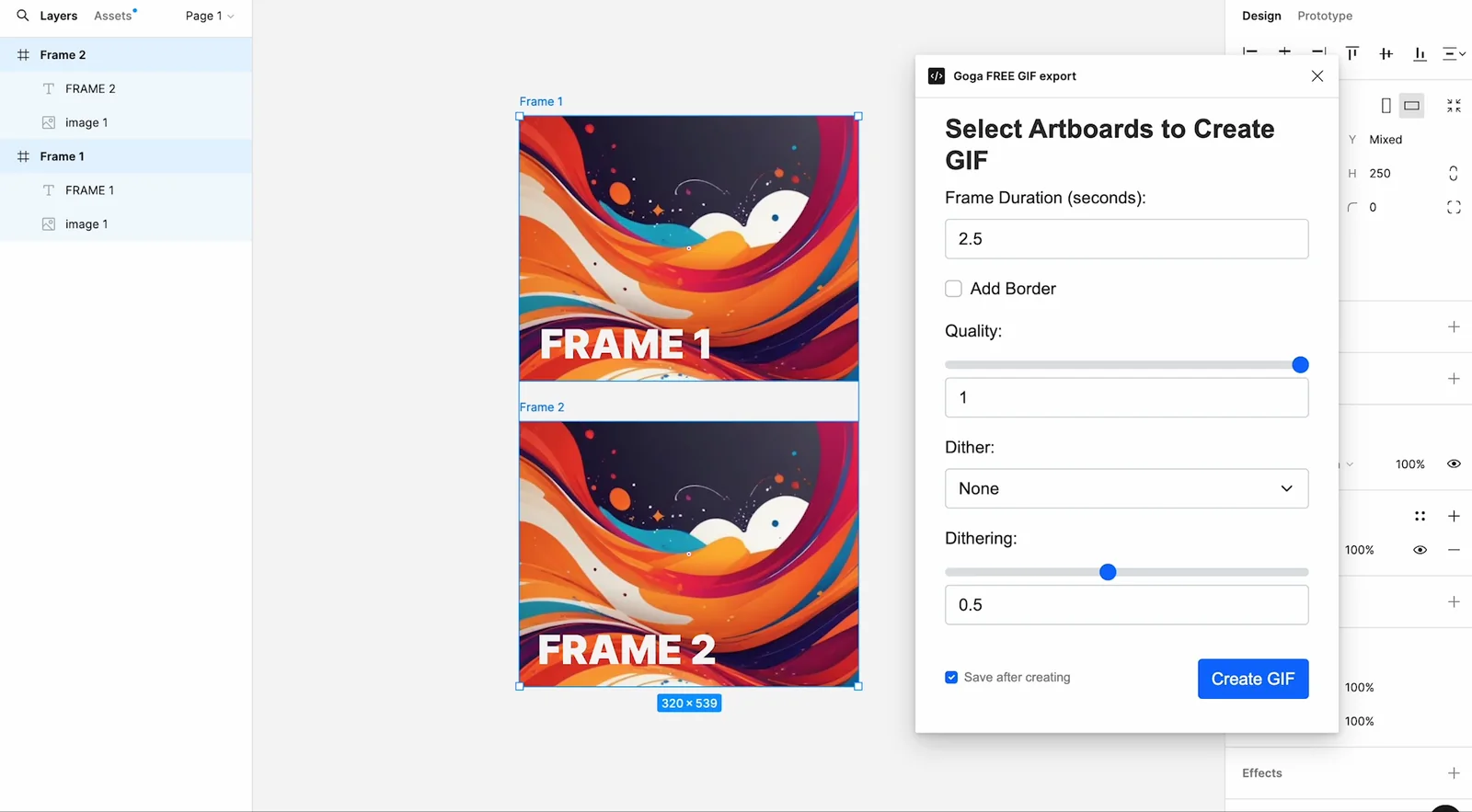
Task: Close the Goga FREE GIF export dialog
Action: (1317, 76)
